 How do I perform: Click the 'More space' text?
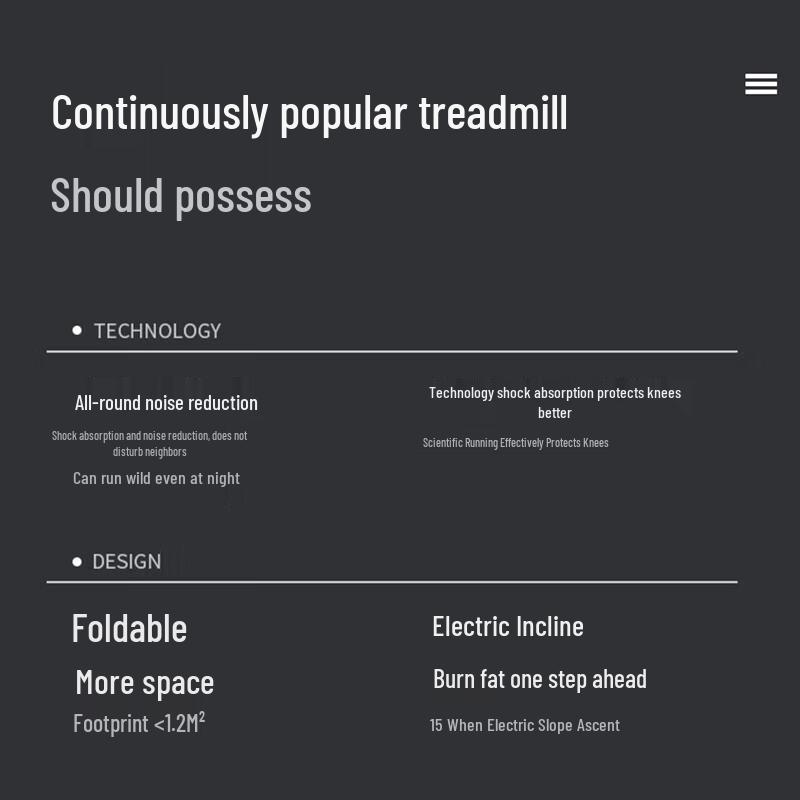pyautogui.click(x=145, y=683)
